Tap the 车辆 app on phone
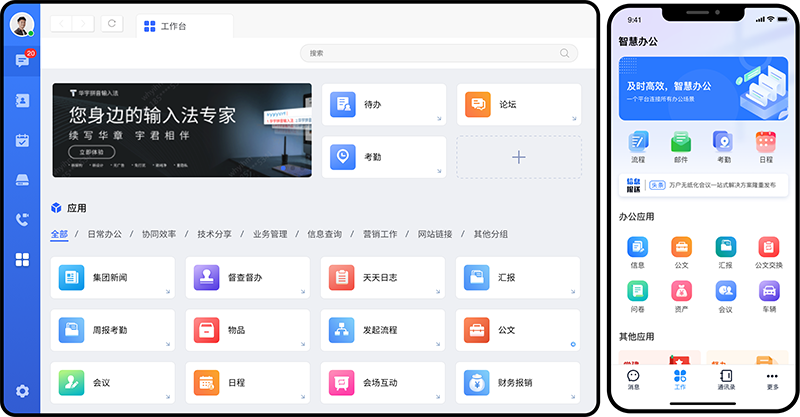This screenshot has height=417, width=800. pyautogui.click(x=769, y=294)
